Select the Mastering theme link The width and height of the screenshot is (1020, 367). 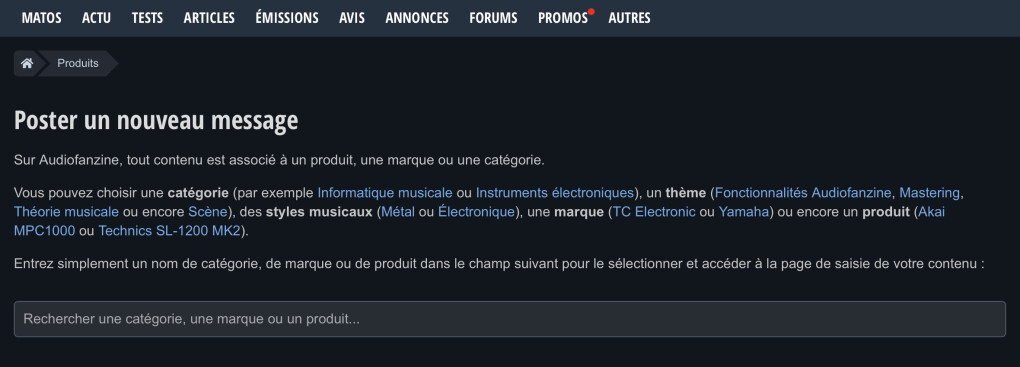tap(929, 193)
